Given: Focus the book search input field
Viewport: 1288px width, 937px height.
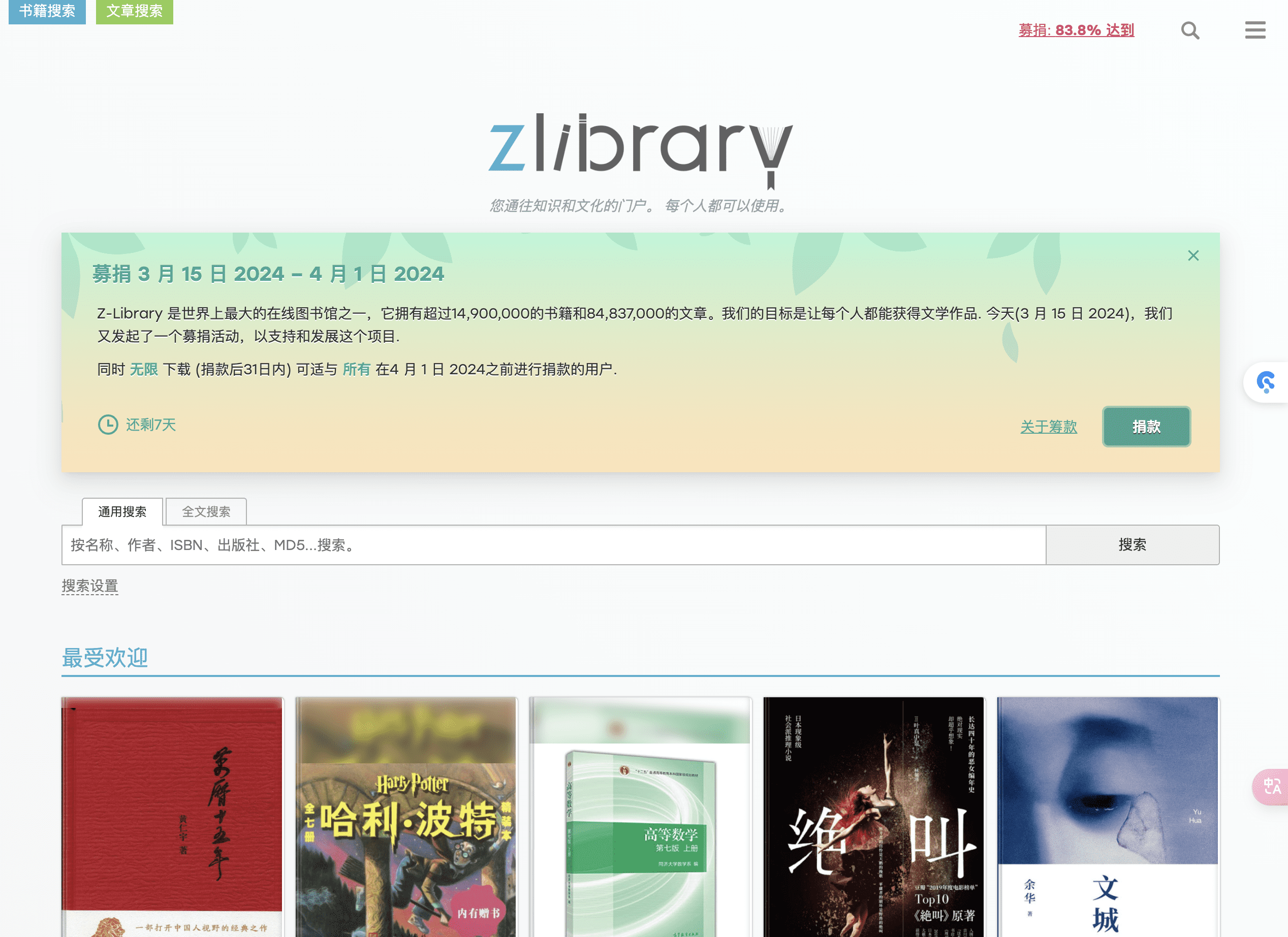Looking at the screenshot, I should pyautogui.click(x=554, y=545).
